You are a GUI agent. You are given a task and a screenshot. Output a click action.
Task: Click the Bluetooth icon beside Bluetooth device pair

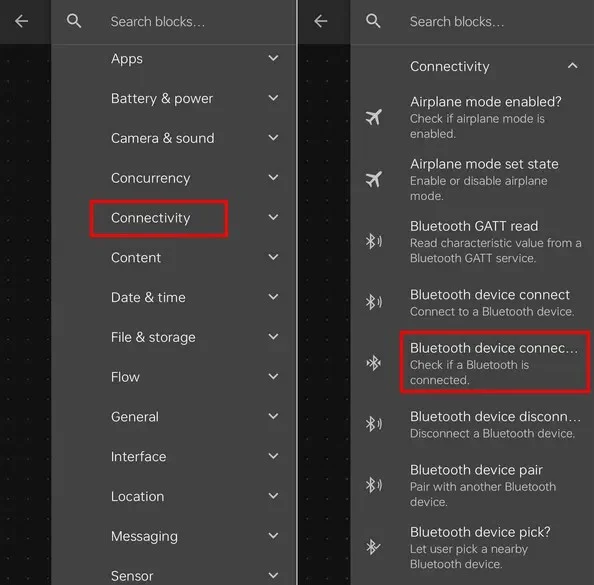(x=374, y=485)
